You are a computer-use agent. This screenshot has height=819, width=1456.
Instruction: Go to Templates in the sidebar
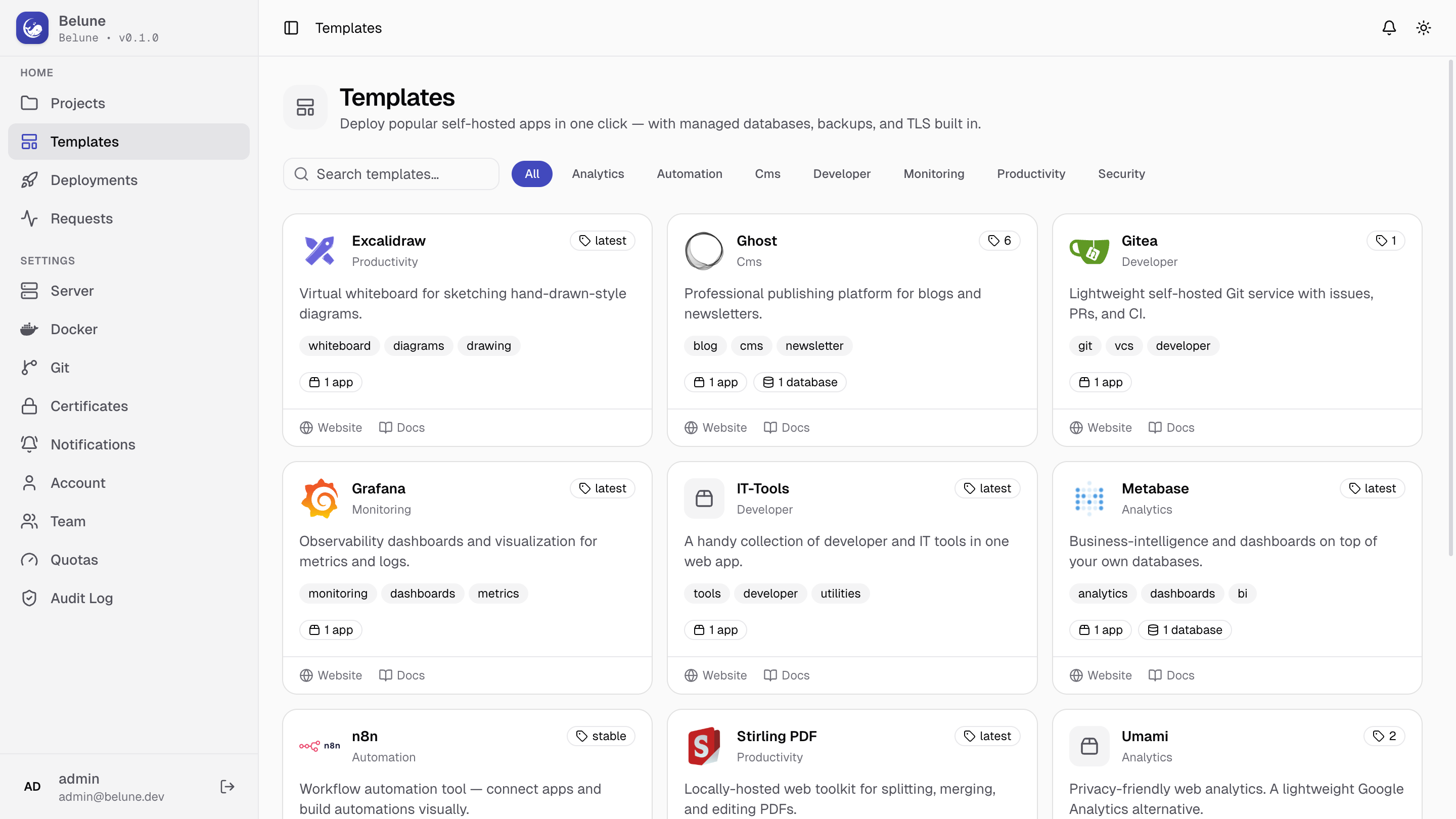(129, 142)
